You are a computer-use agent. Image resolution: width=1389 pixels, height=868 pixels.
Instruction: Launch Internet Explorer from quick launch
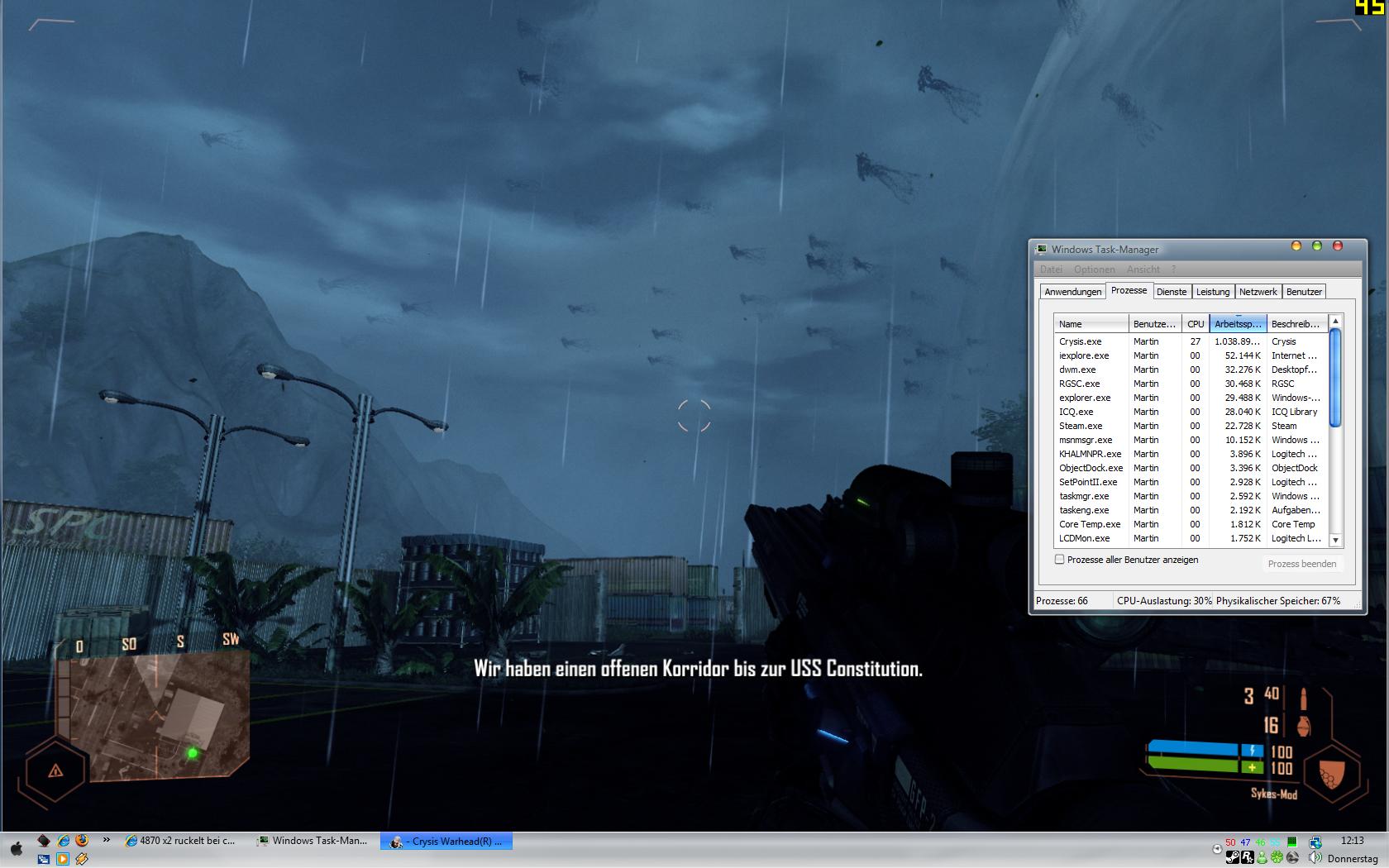point(63,840)
